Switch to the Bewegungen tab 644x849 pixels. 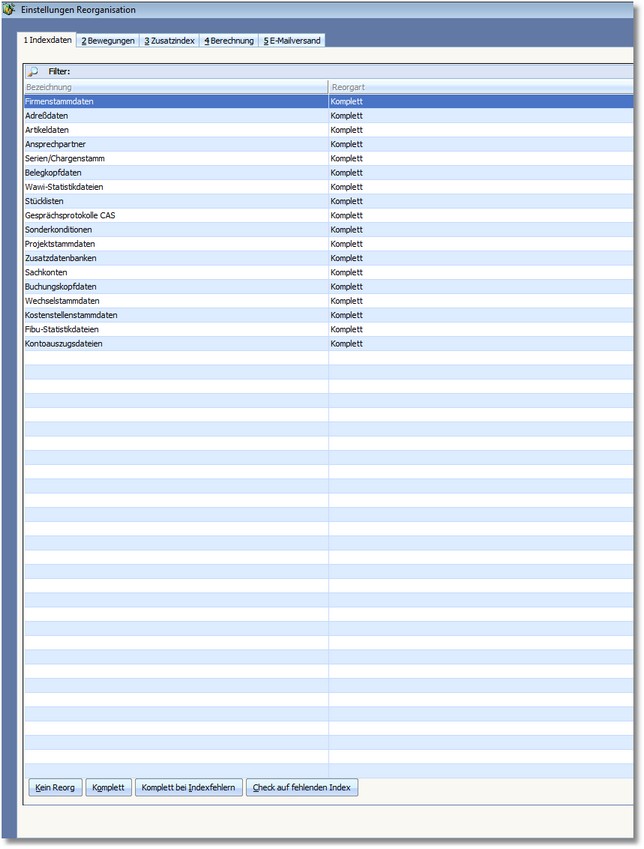click(108, 41)
